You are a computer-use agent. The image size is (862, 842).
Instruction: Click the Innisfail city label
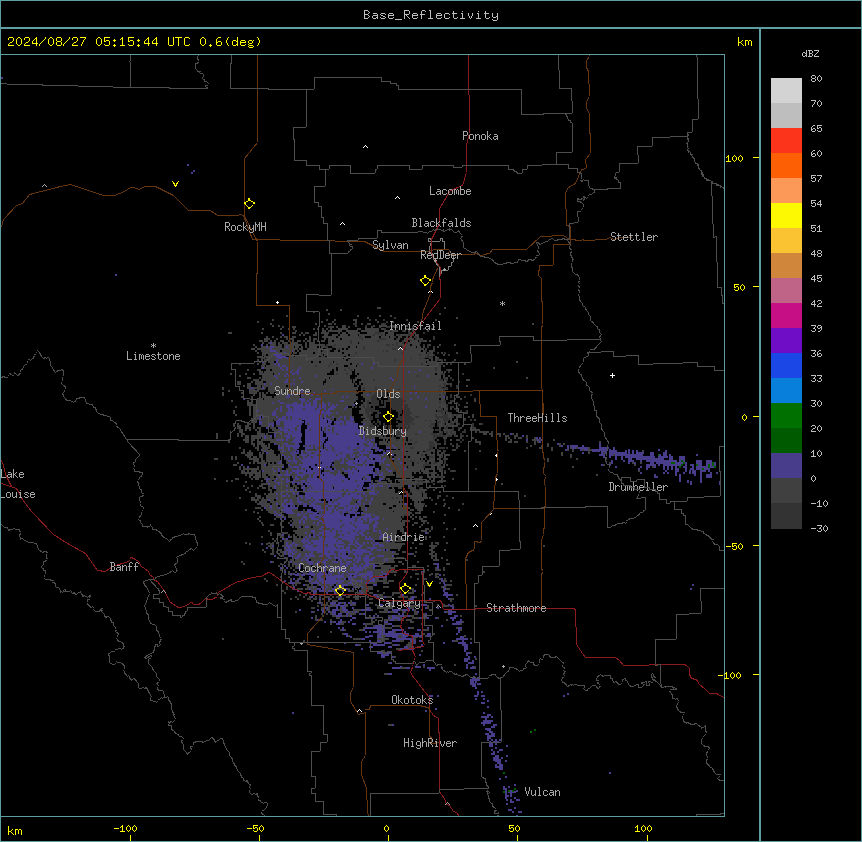coord(415,326)
